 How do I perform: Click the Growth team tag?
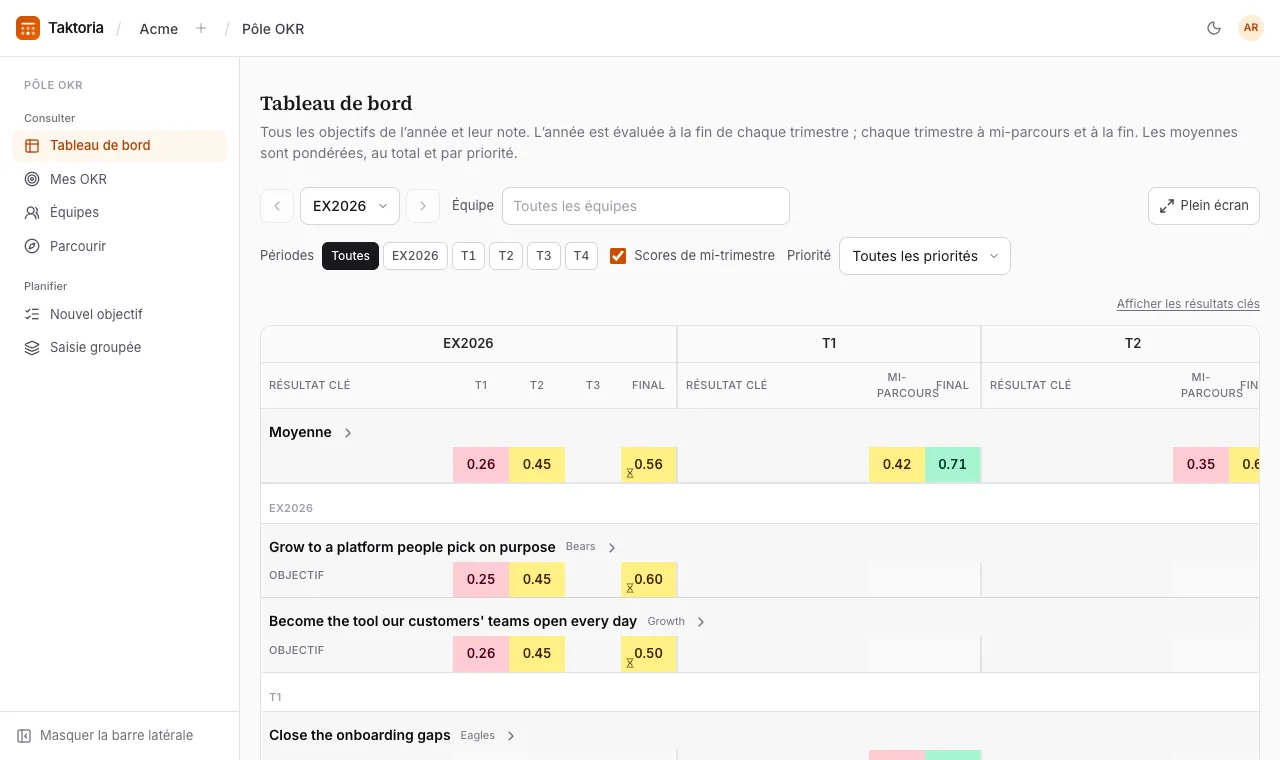(666, 621)
